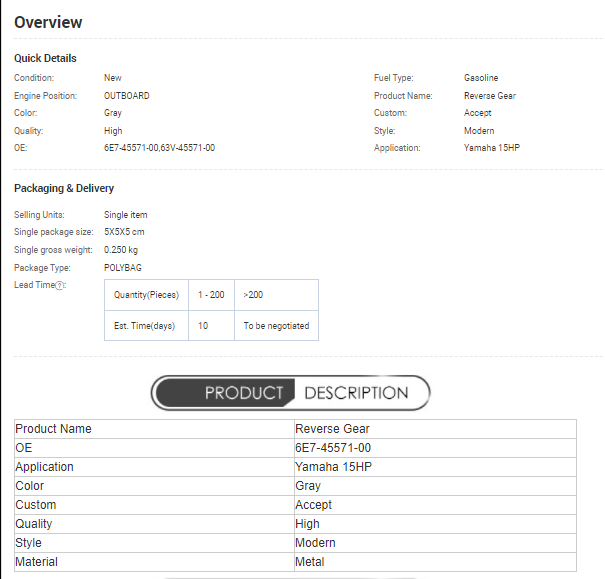The width and height of the screenshot is (605, 579).
Task: Click the Quantity(Pieces) row header
Action: pyautogui.click(x=146, y=295)
